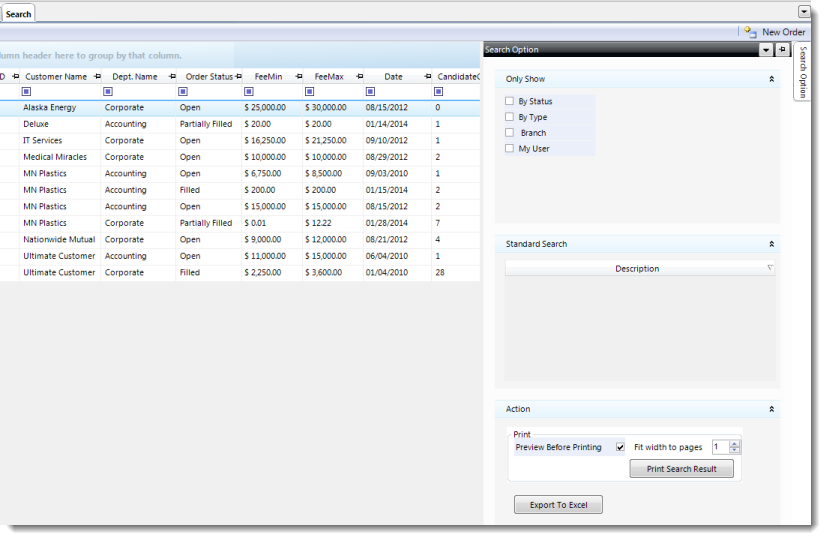Screen dimensions: 826x540
Task: Enable the By Status checkbox
Action: tap(509, 101)
